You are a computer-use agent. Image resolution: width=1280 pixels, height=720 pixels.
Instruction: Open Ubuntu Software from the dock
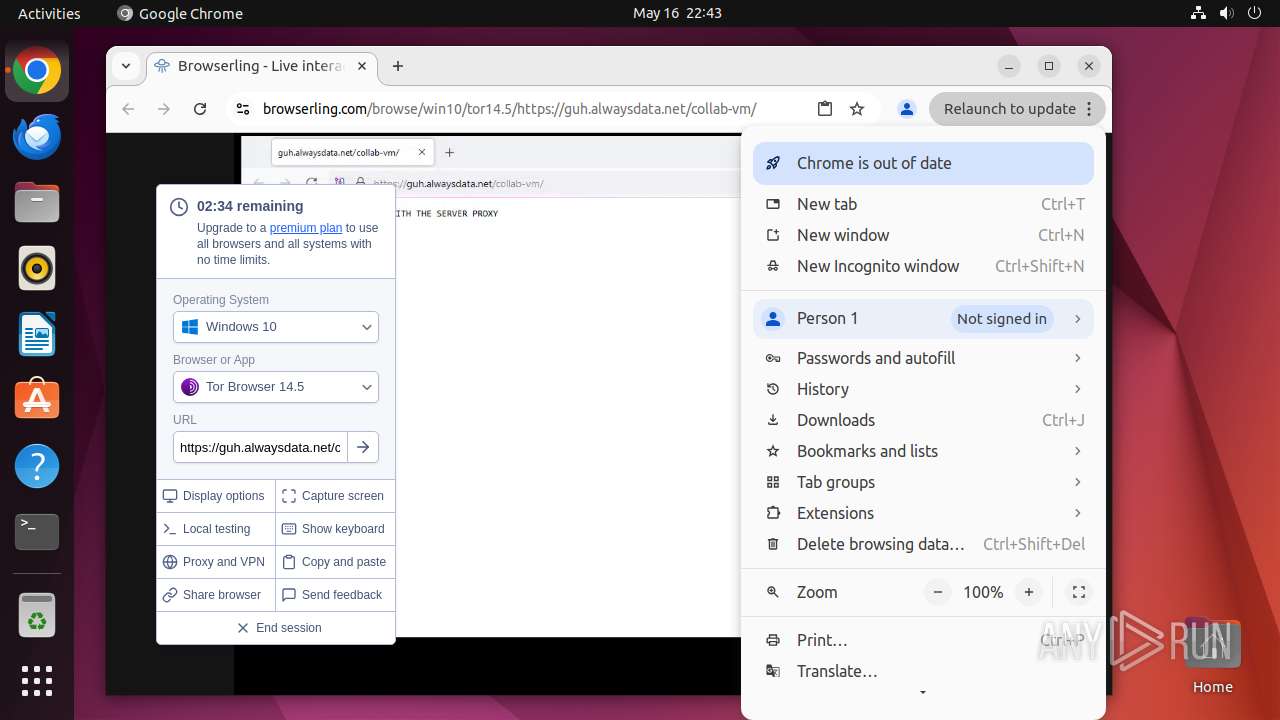[37, 400]
